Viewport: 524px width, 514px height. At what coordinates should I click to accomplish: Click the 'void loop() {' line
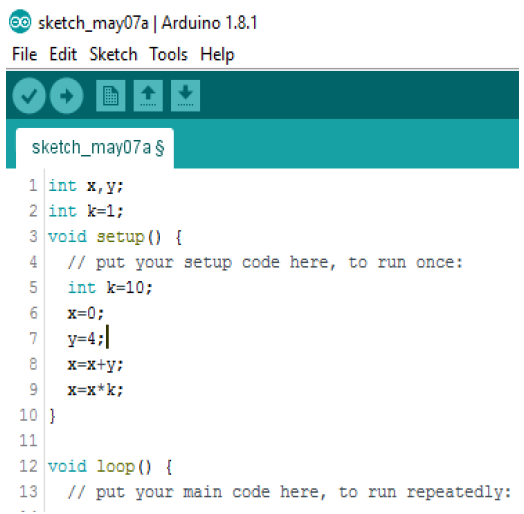click(110, 467)
